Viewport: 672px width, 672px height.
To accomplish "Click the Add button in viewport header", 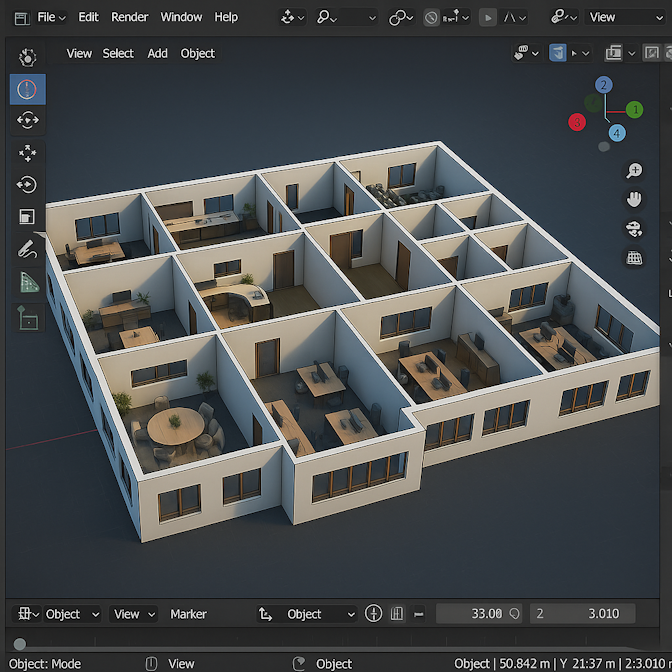I will tap(158, 53).
